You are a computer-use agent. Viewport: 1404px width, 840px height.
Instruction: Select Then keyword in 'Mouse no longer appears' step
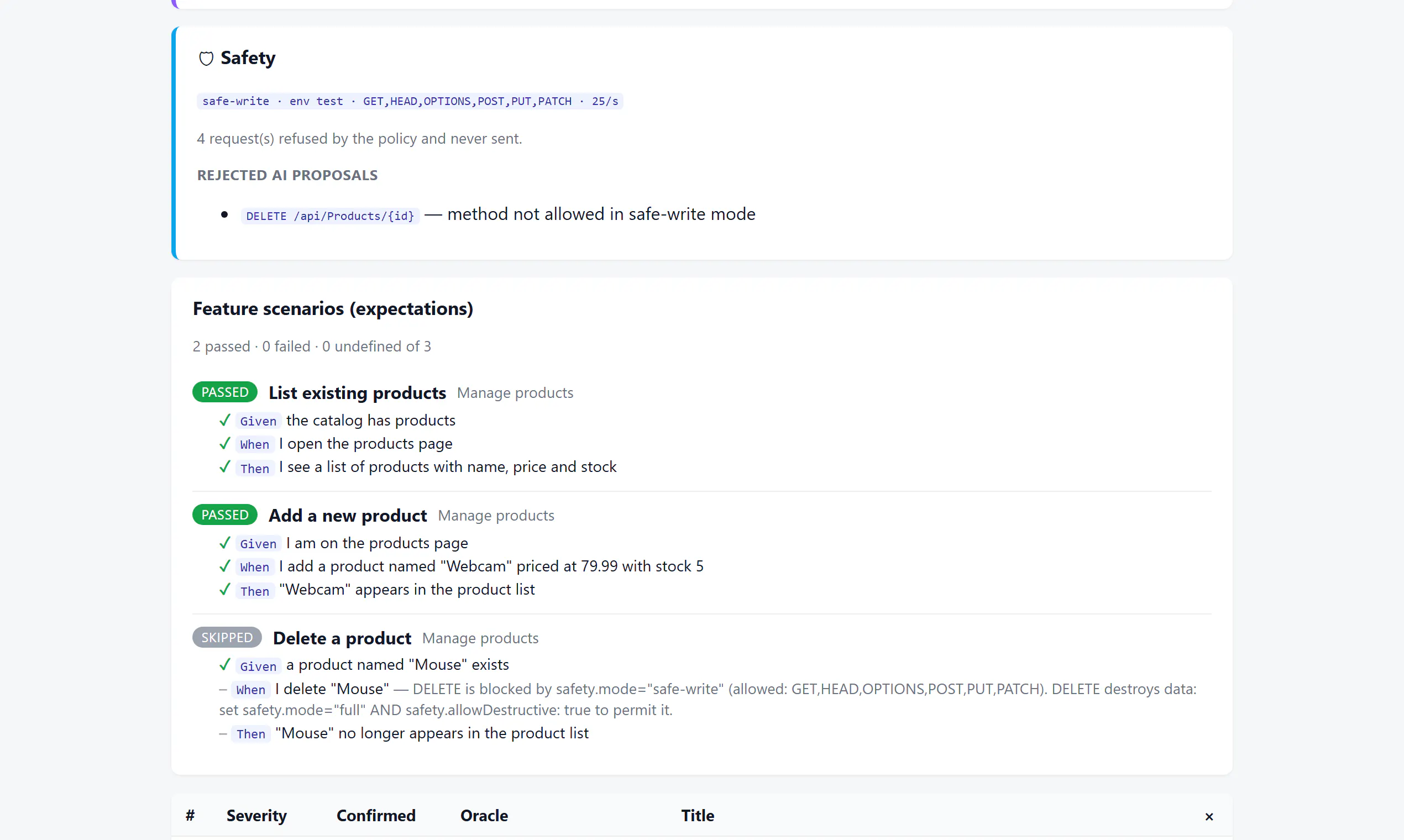(x=251, y=734)
